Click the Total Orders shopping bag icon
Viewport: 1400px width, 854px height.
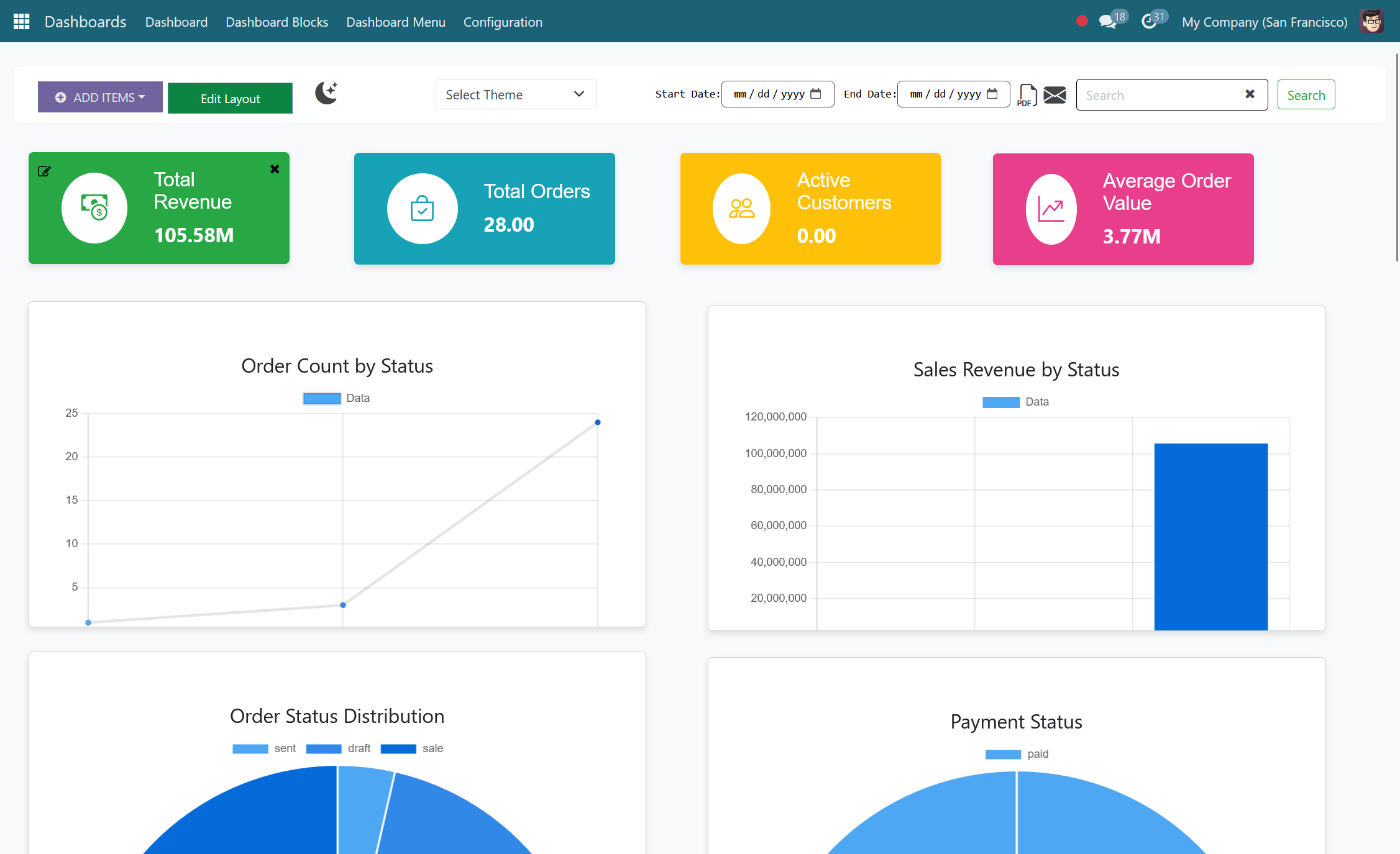423,209
